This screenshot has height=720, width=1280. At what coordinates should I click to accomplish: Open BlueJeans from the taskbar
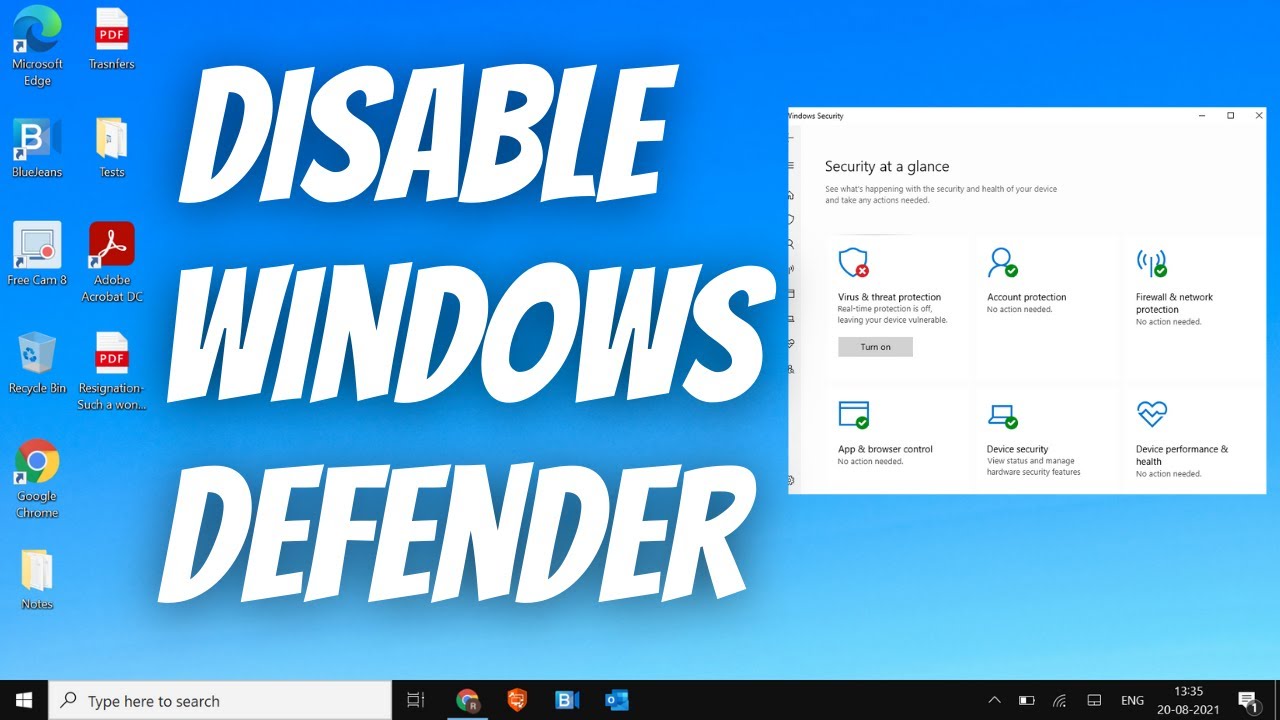(x=567, y=700)
